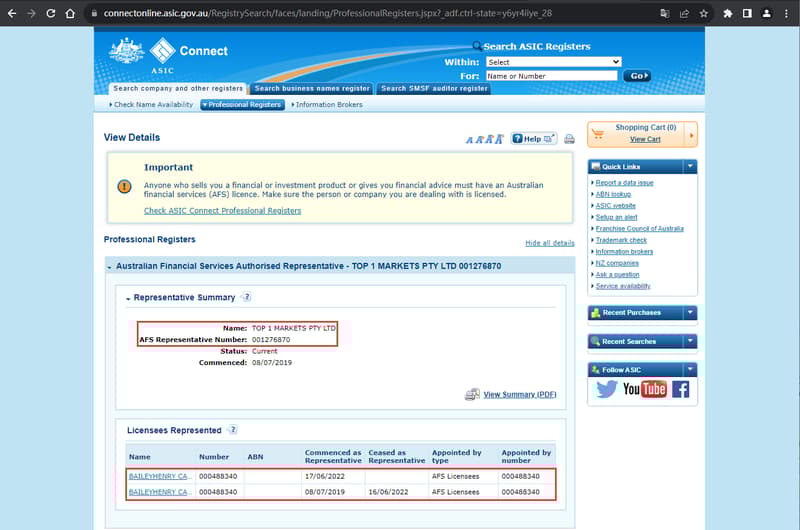
Task: Open the Help button
Action: pos(534,139)
